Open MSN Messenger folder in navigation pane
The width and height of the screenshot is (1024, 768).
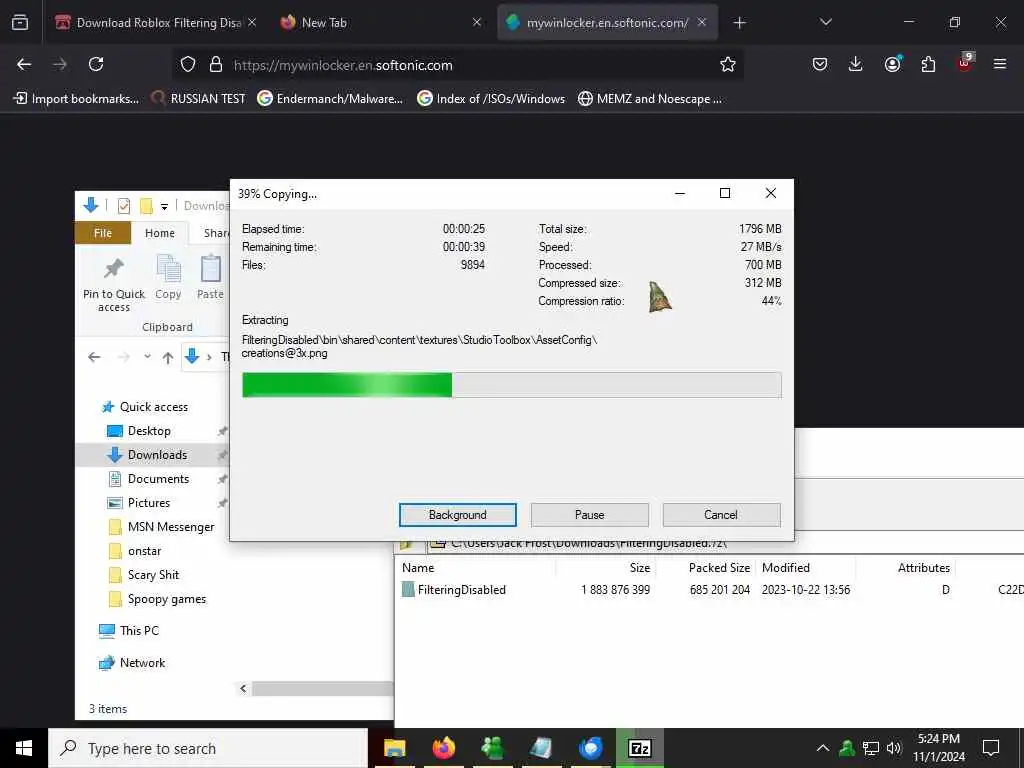[170, 527]
